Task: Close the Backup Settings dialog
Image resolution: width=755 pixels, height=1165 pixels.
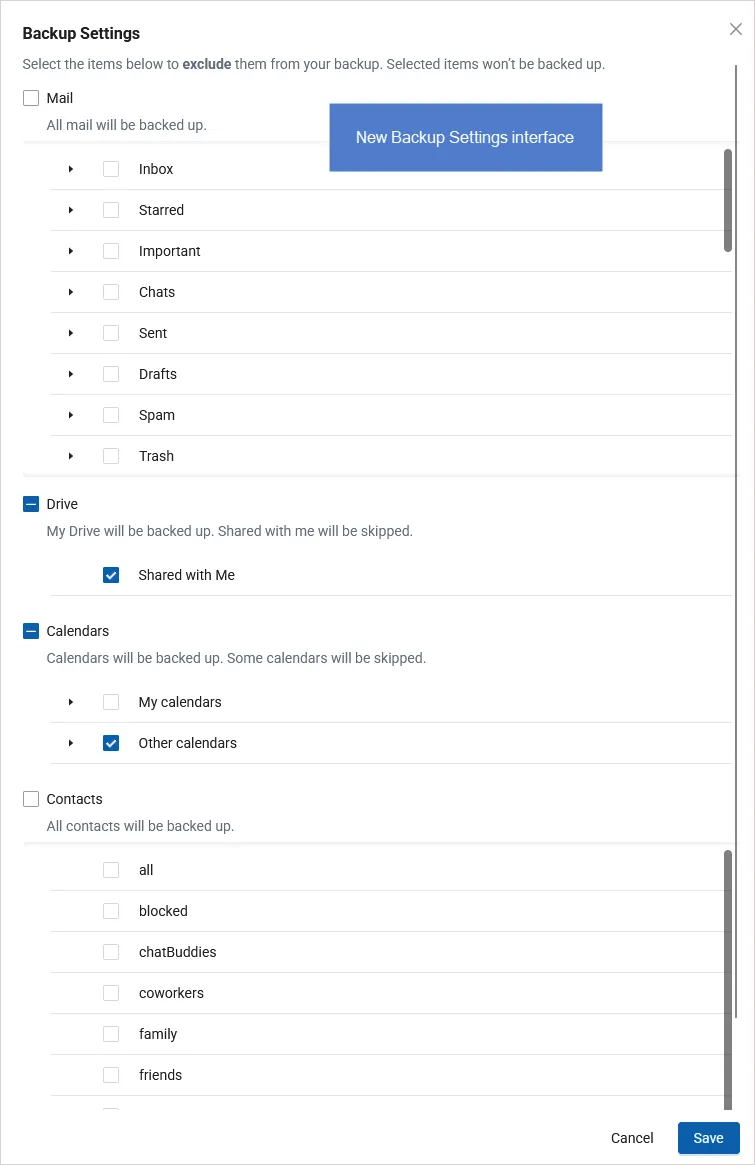Action: click(736, 29)
